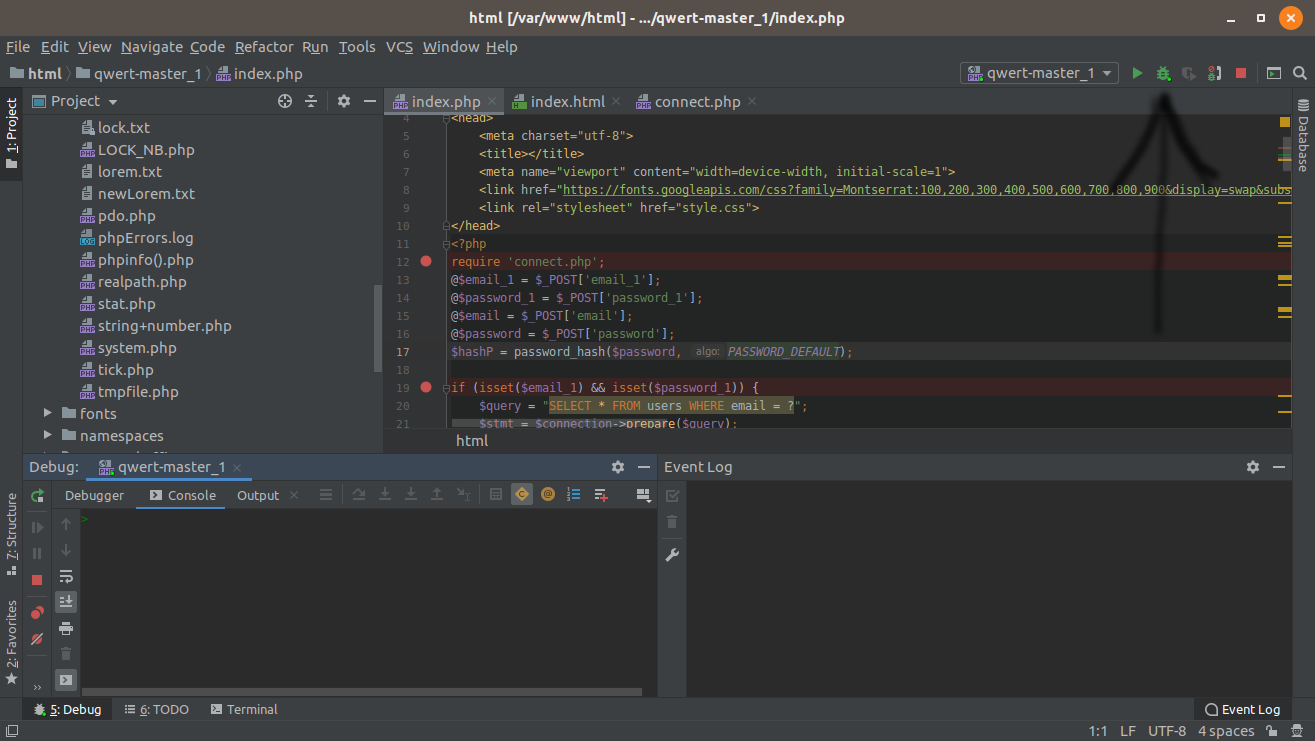Expand more debug toolbar actions chevrons
Viewport: 1315px width, 741px height.
[37, 687]
